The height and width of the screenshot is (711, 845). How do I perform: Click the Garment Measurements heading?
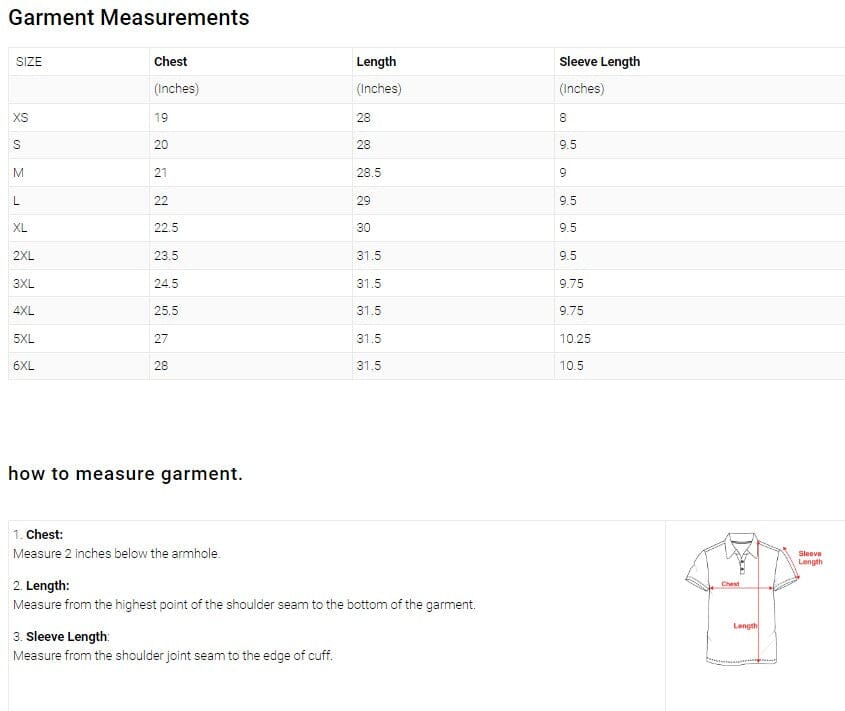[x=129, y=18]
